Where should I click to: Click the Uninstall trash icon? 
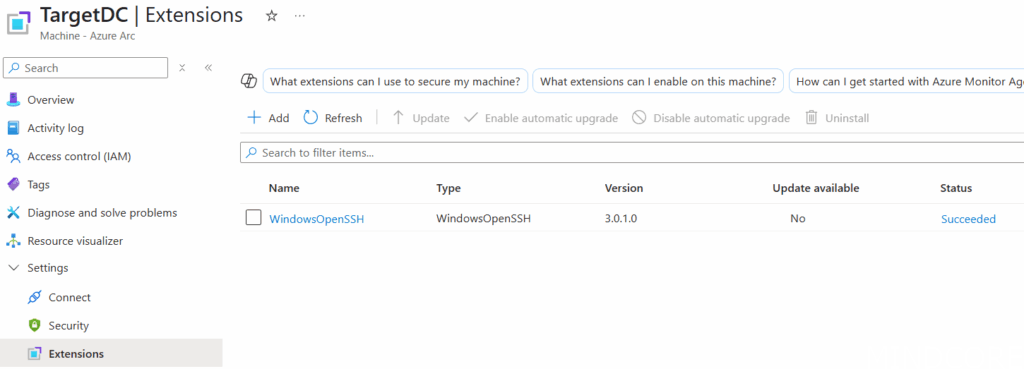click(x=811, y=118)
